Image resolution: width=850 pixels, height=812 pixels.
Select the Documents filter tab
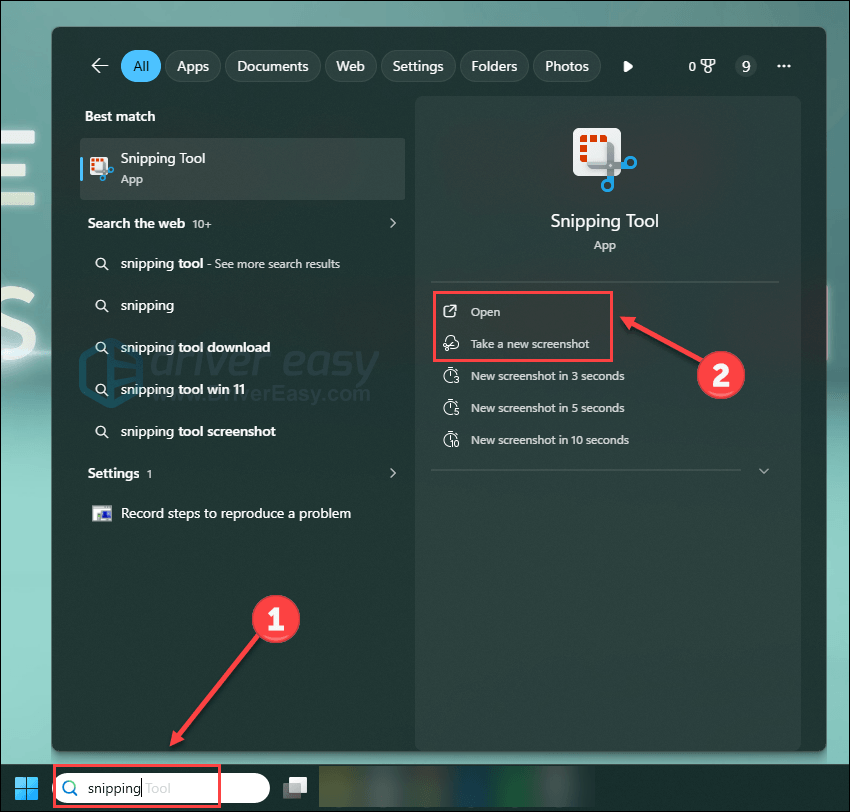[273, 66]
